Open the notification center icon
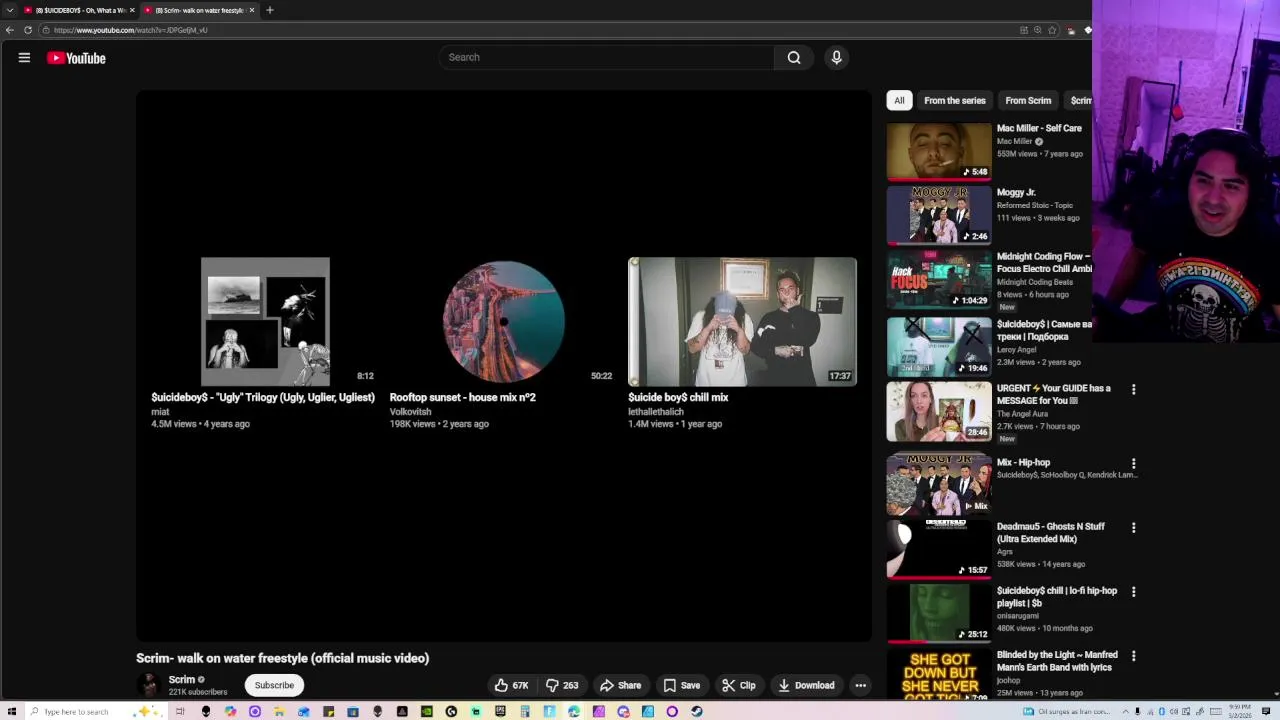Screen dimensions: 1280x720 coord(1266,712)
